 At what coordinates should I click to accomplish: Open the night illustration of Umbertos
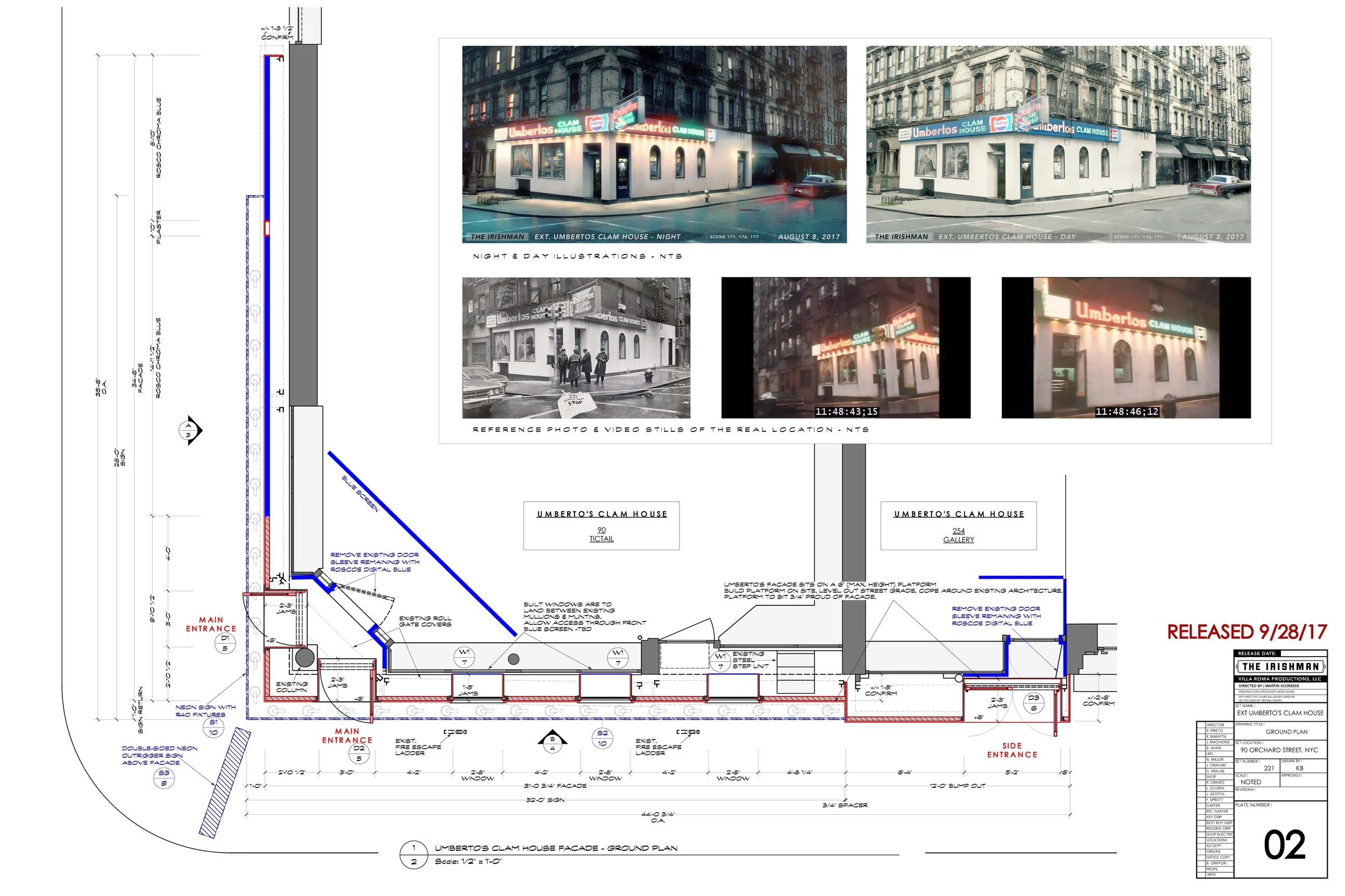tap(654, 144)
